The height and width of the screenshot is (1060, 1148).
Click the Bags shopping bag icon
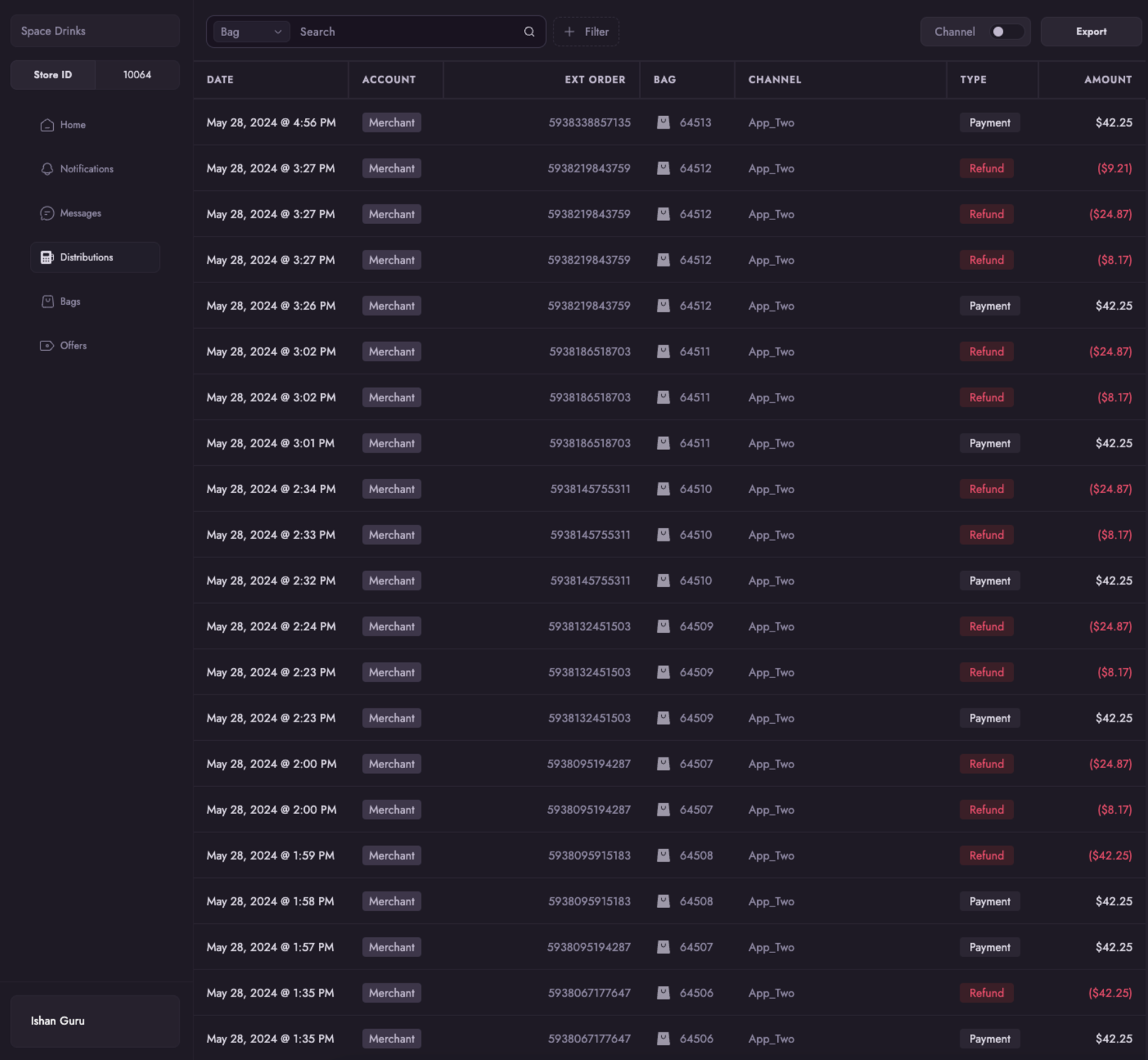(47, 302)
